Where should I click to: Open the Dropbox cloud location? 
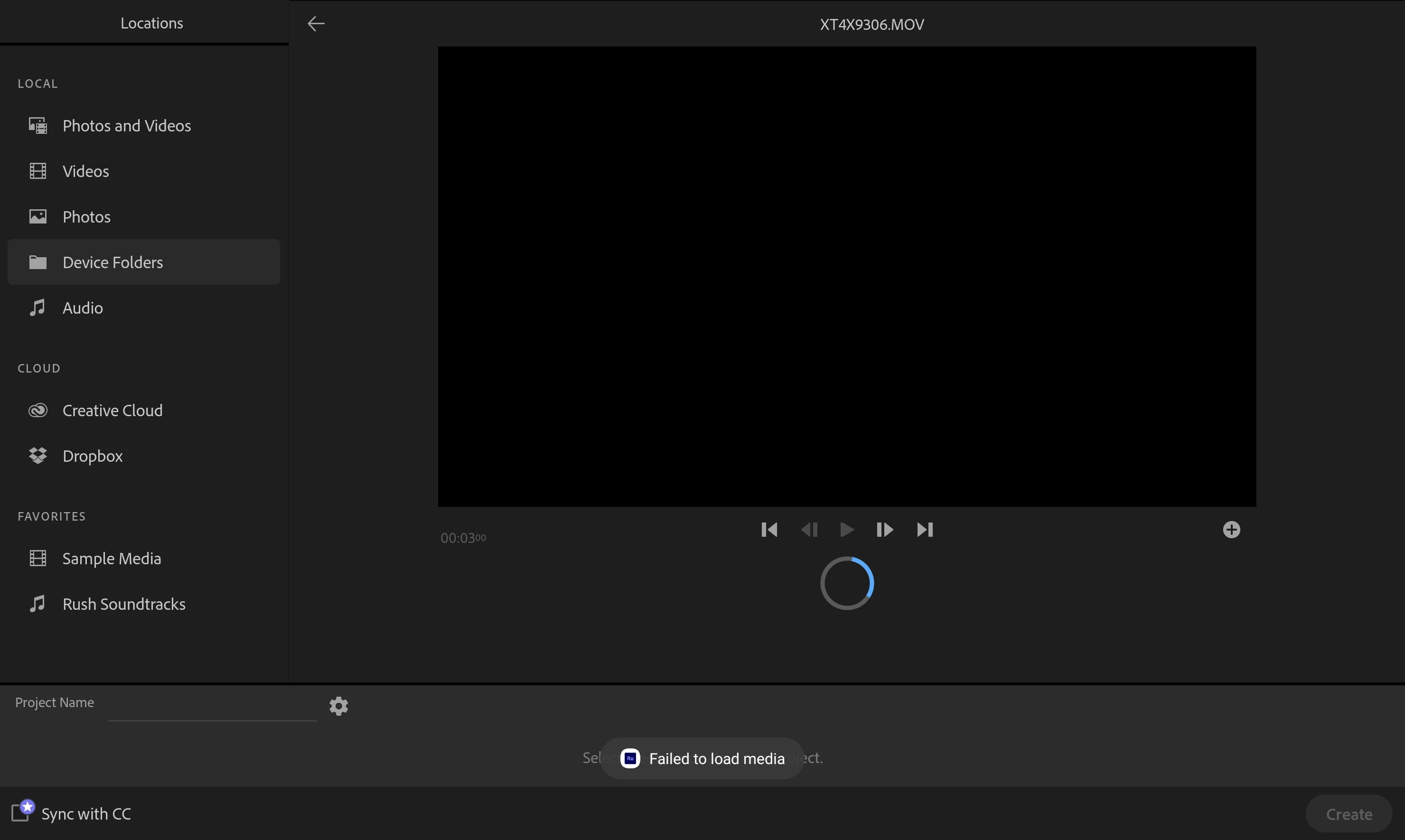(x=92, y=456)
